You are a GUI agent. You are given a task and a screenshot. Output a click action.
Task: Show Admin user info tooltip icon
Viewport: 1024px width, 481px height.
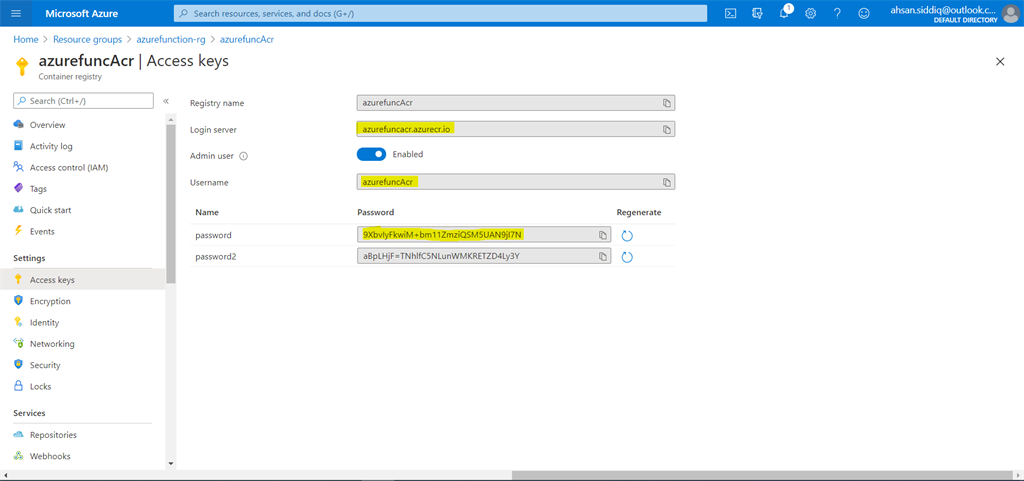click(x=244, y=156)
